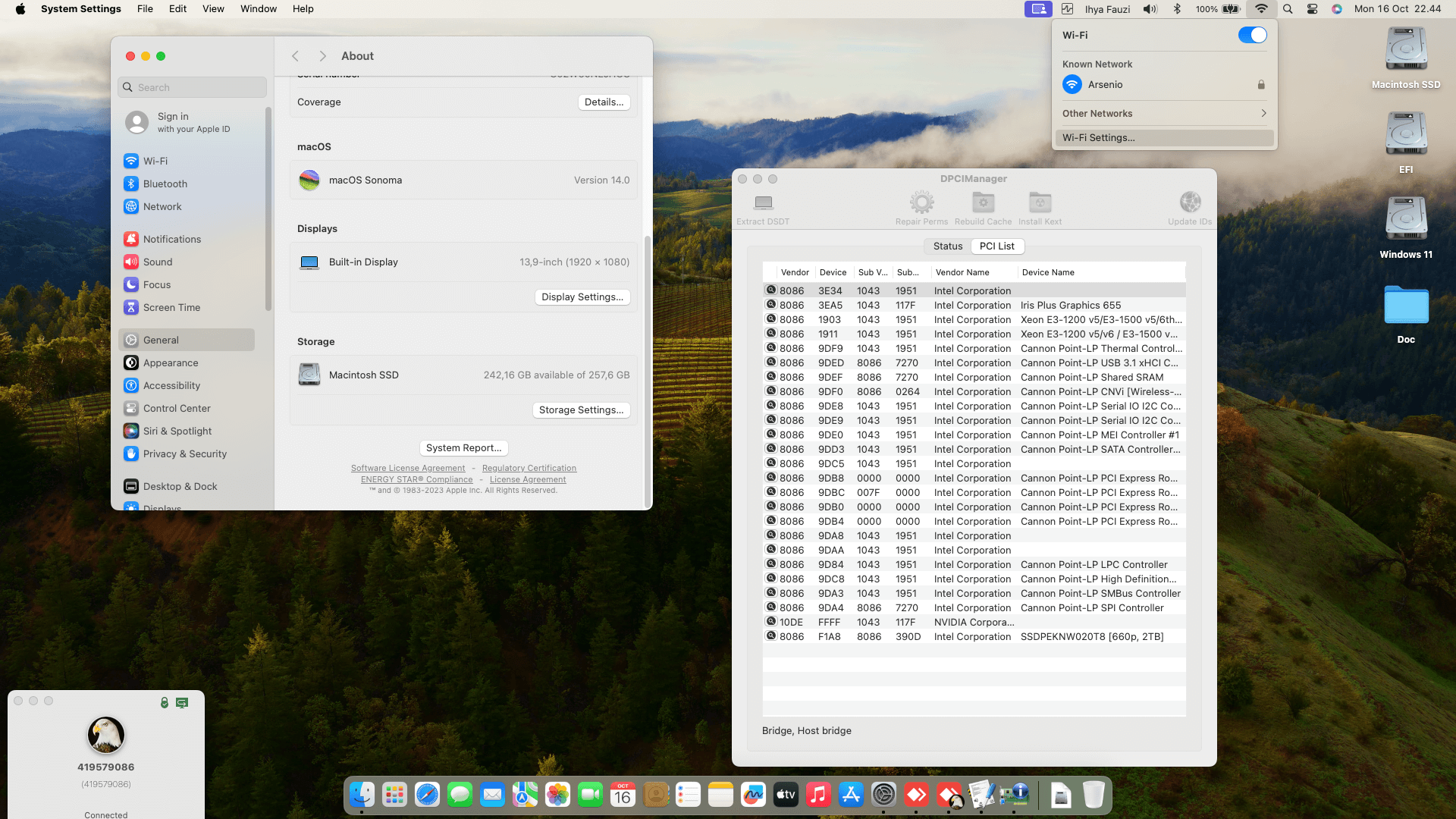The width and height of the screenshot is (1456, 819).
Task: Open Desktop & Dock in the sidebar
Action: [x=187, y=486]
